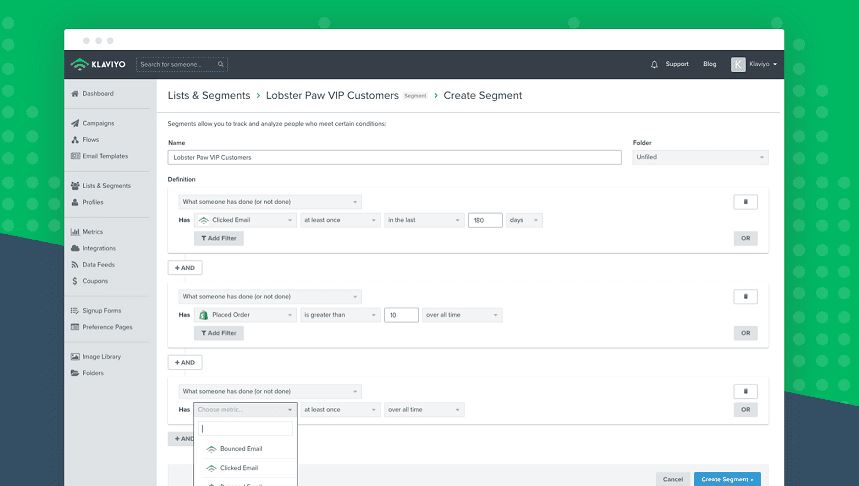Open third condition type dropdown

pos(270,391)
